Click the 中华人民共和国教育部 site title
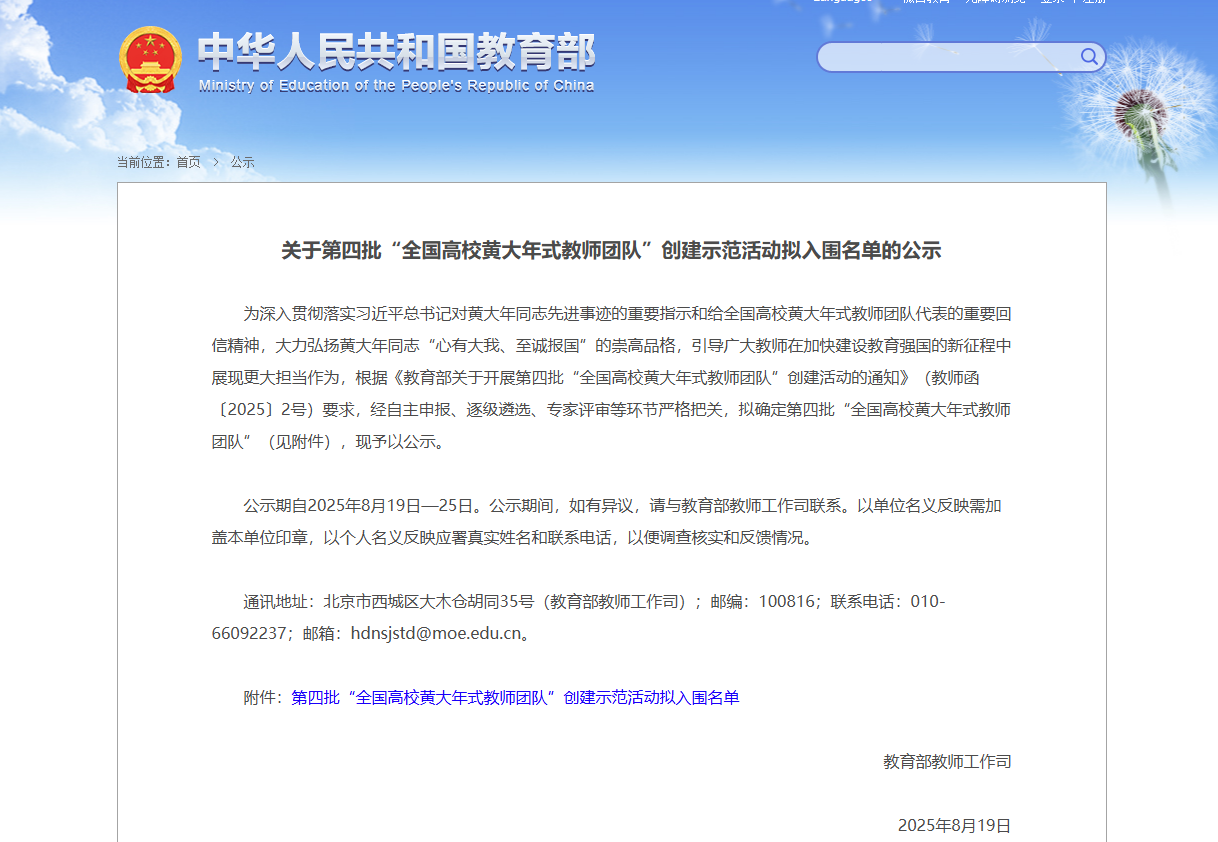The height and width of the screenshot is (842, 1218). click(x=396, y=51)
